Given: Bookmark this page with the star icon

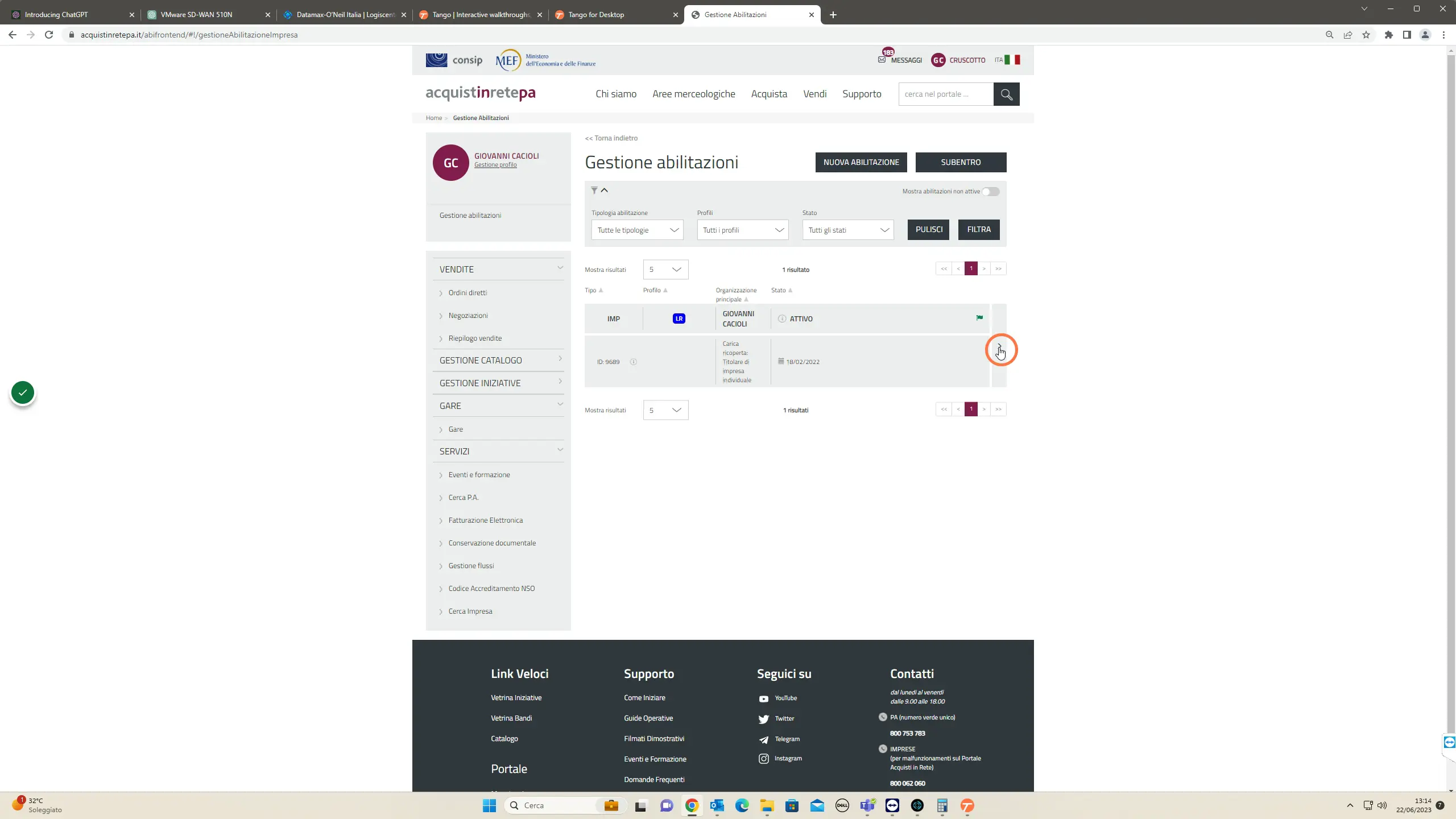Looking at the screenshot, I should pos(1366,35).
